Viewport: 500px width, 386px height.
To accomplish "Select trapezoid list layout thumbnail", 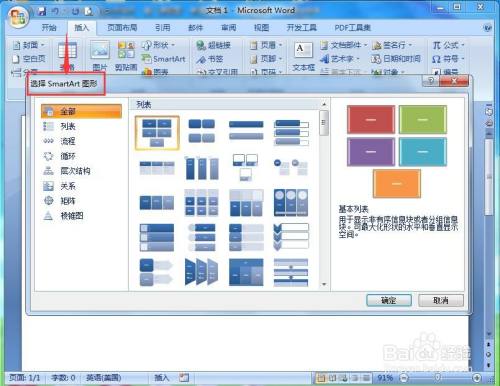I will [x=201, y=272].
